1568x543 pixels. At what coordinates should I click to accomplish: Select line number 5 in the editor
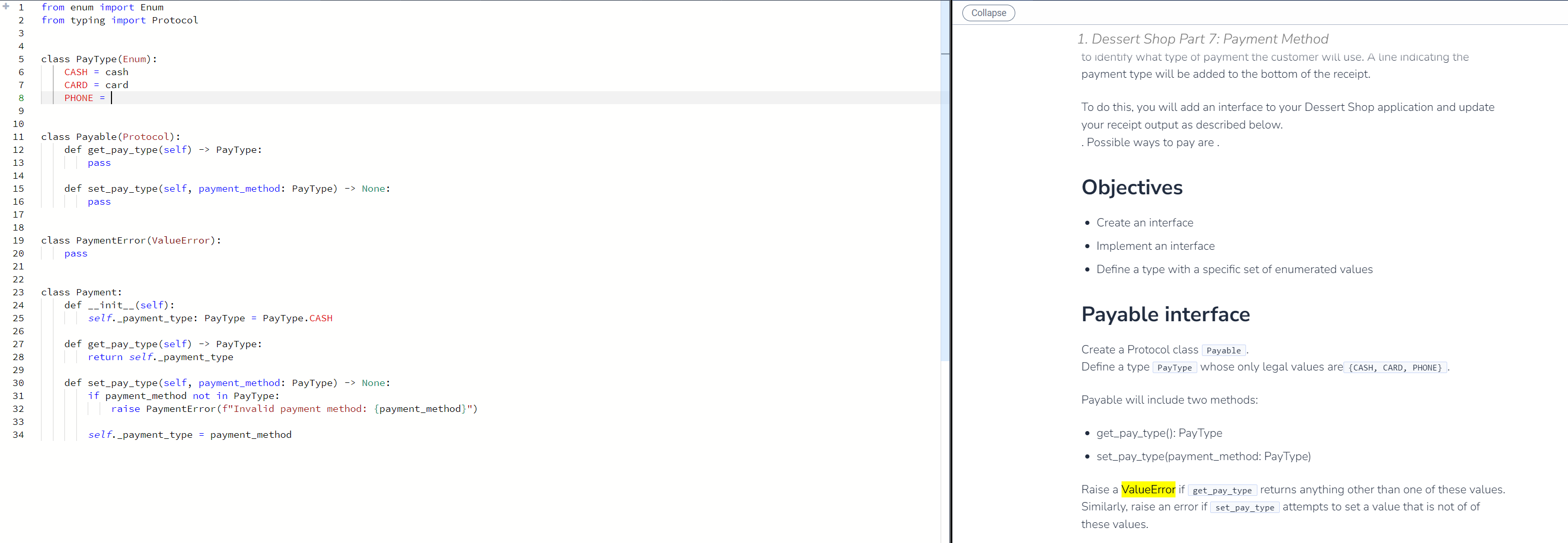pos(21,59)
